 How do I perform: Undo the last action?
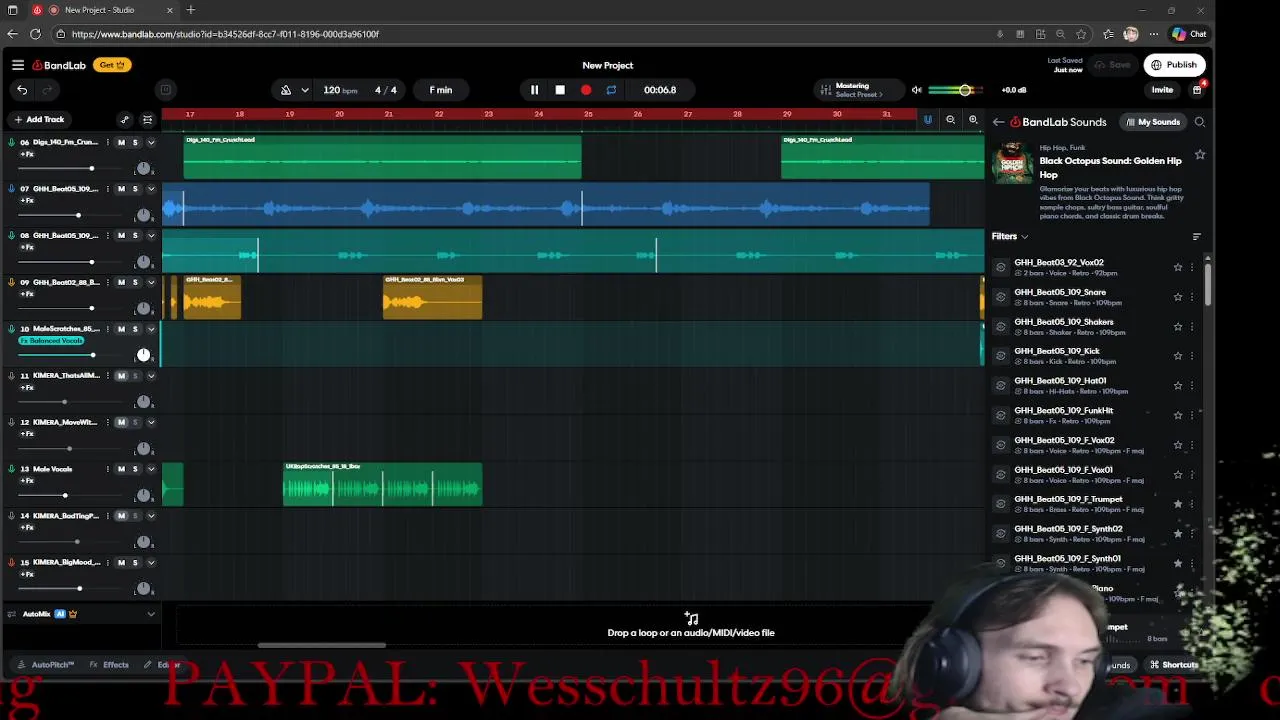[22, 90]
